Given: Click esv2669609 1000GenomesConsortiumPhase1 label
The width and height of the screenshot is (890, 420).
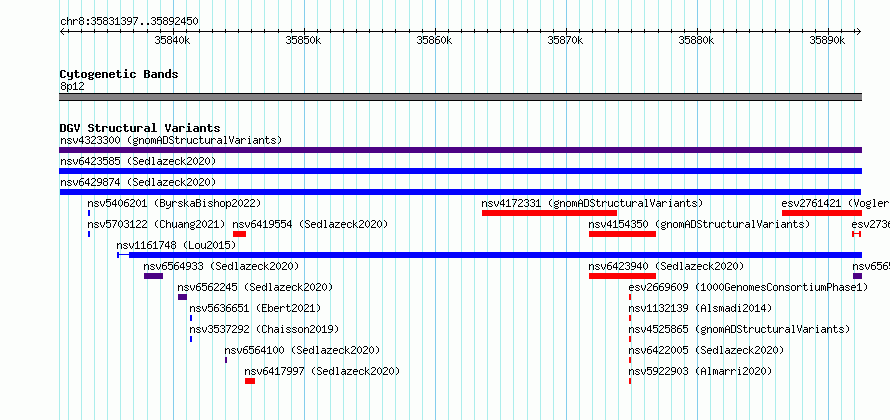Looking at the screenshot, I should [x=749, y=287].
